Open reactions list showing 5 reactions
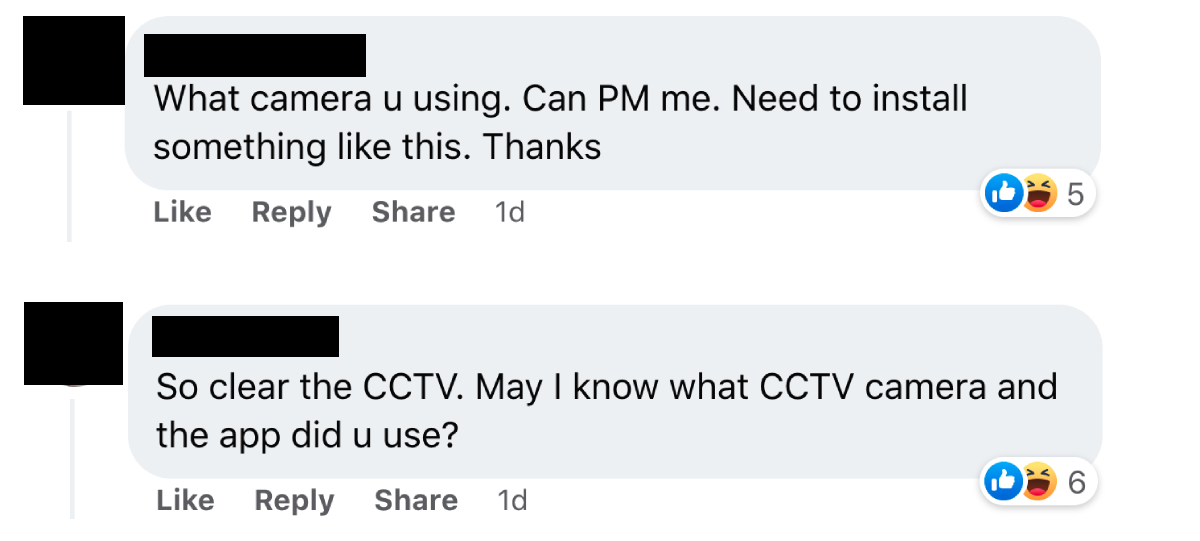 (x=1076, y=193)
